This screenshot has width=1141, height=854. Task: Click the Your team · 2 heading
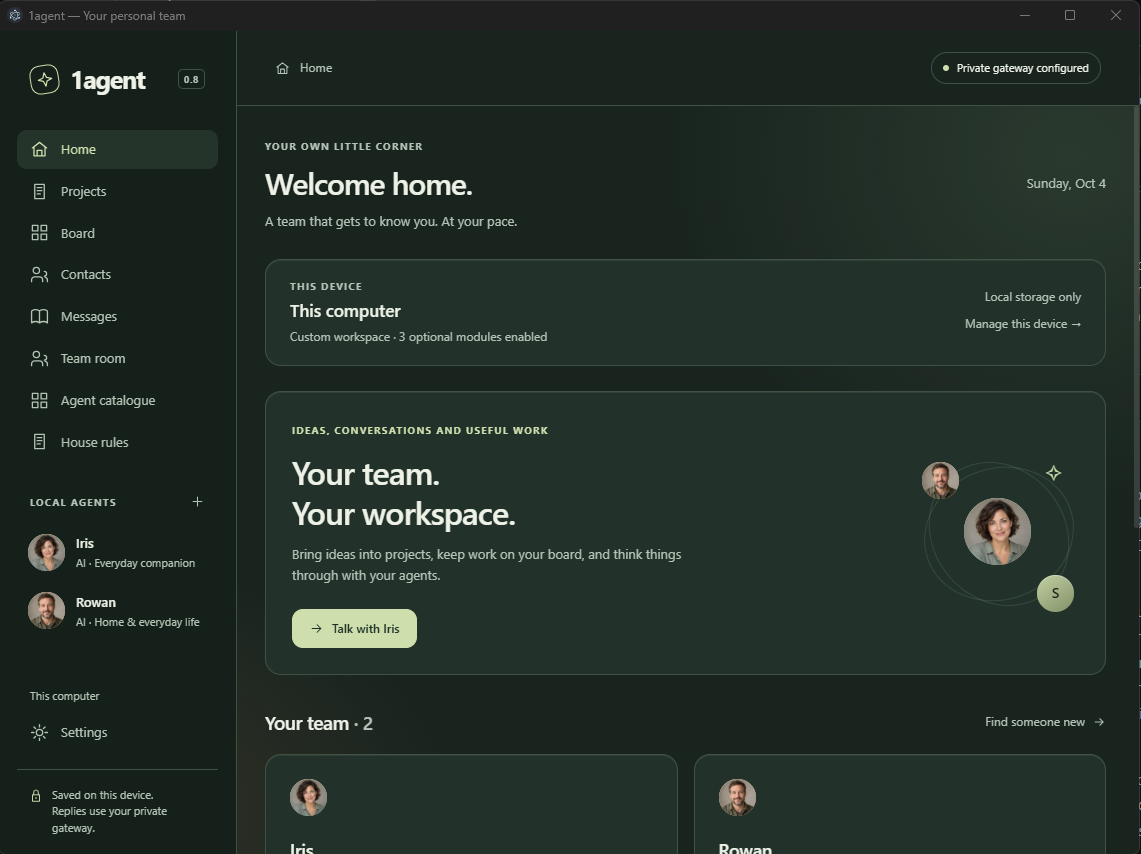(319, 724)
